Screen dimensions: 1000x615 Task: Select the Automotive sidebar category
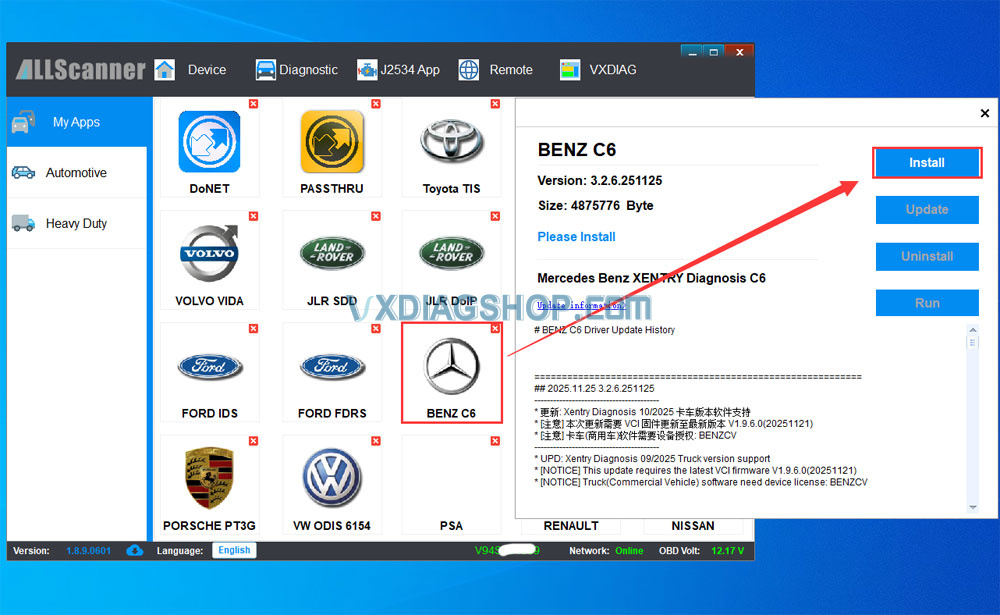(76, 172)
